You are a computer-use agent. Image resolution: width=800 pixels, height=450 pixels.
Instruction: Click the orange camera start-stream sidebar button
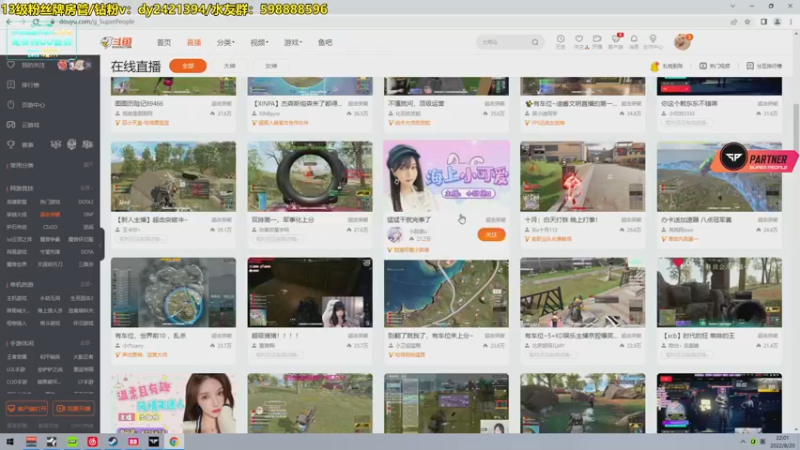point(73,408)
